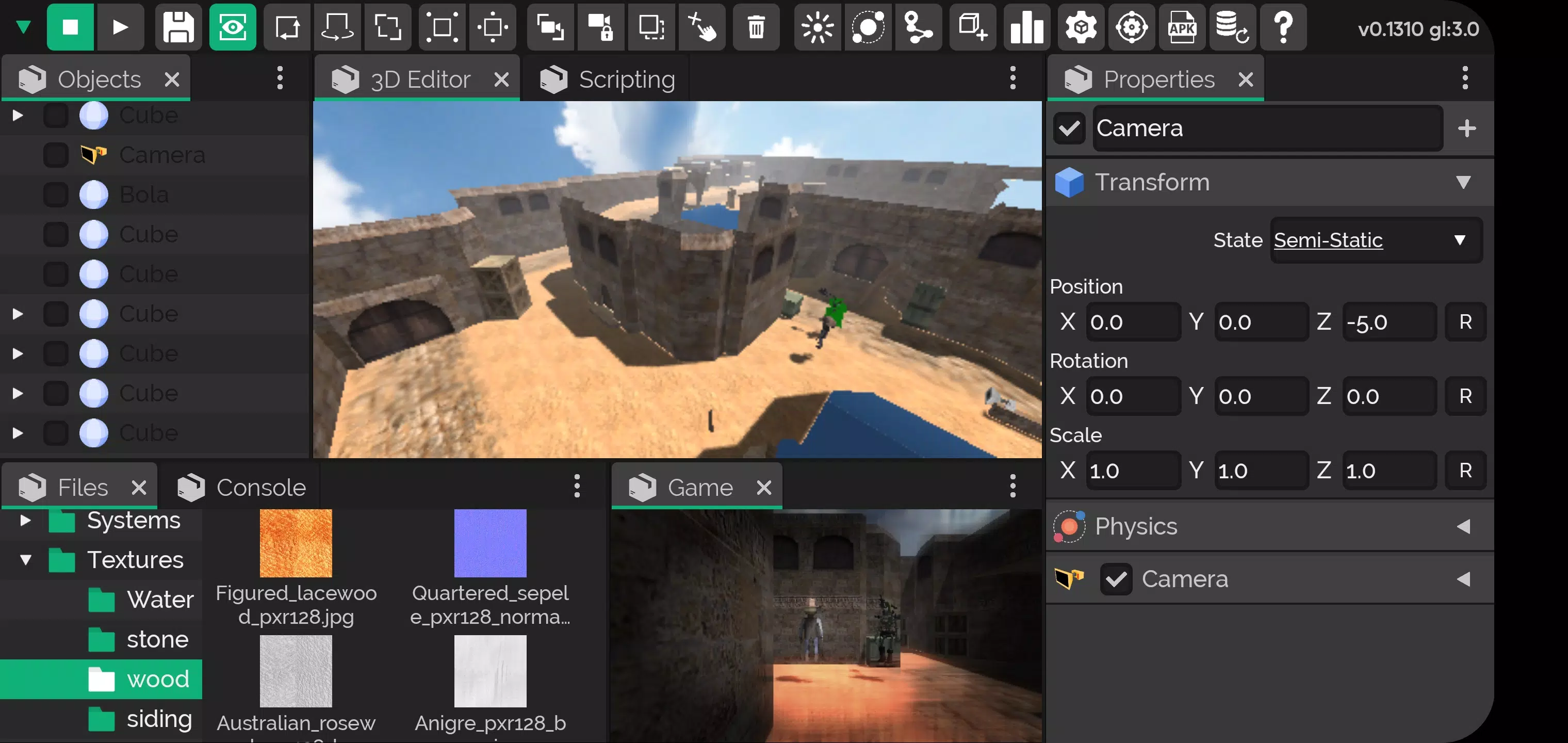Click the Rotate object tool icon

tap(338, 28)
